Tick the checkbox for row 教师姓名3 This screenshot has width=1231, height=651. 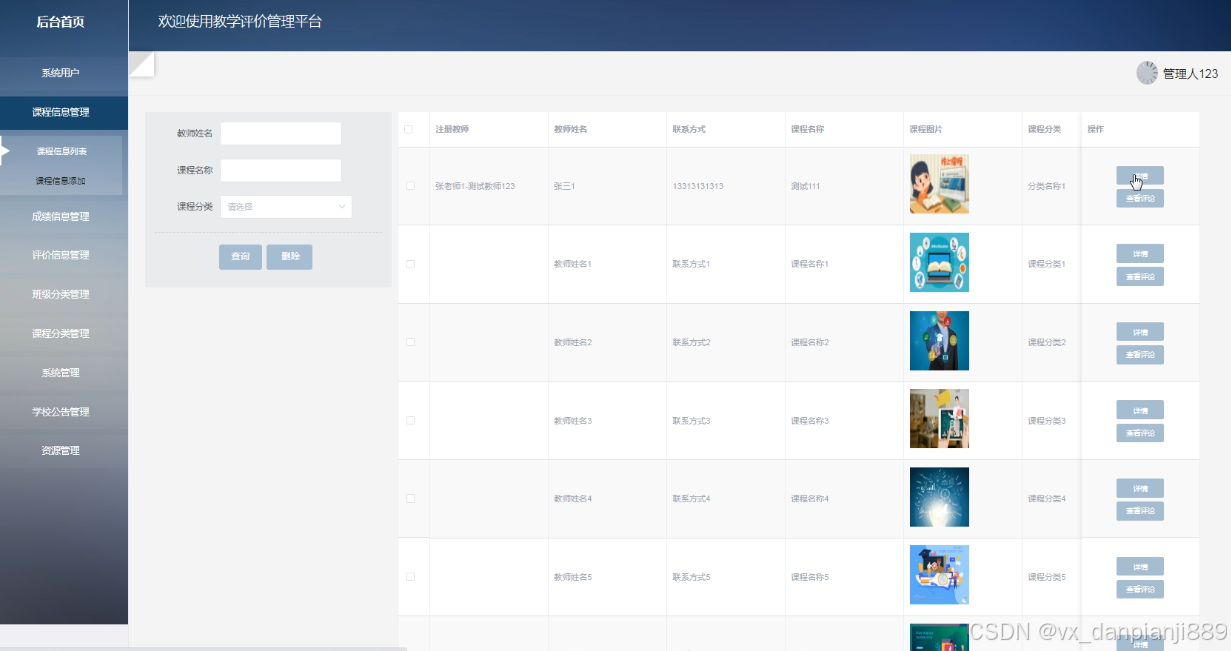410,420
